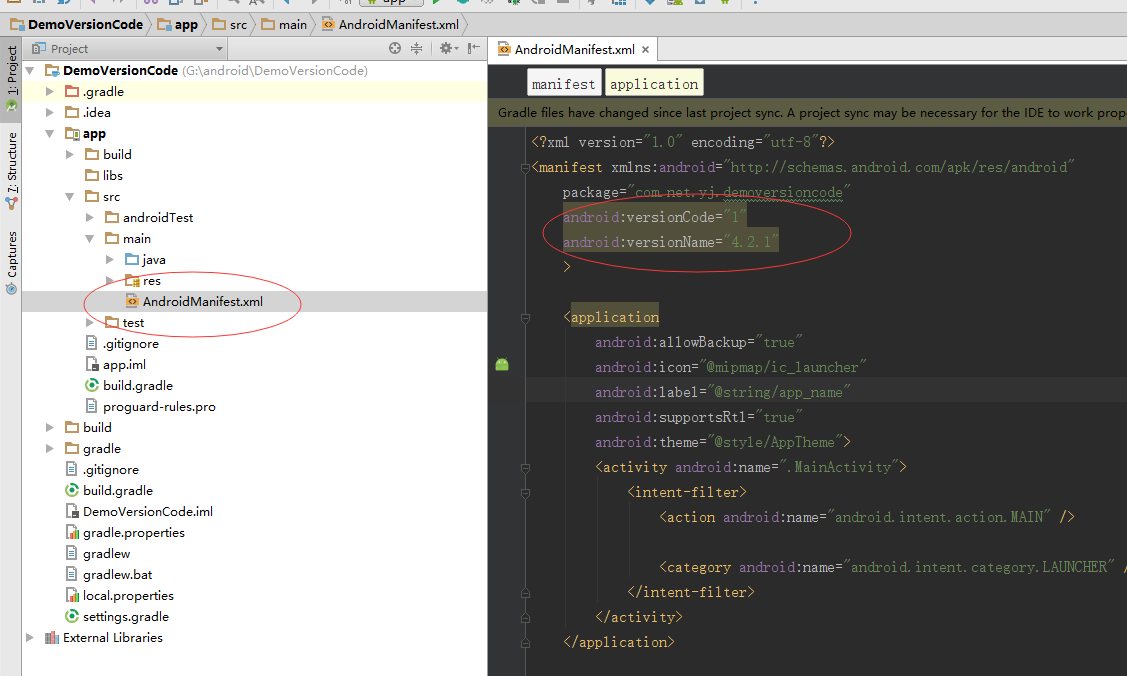1127x676 pixels.
Task: Select settings.gradle file in tree
Action: [126, 616]
